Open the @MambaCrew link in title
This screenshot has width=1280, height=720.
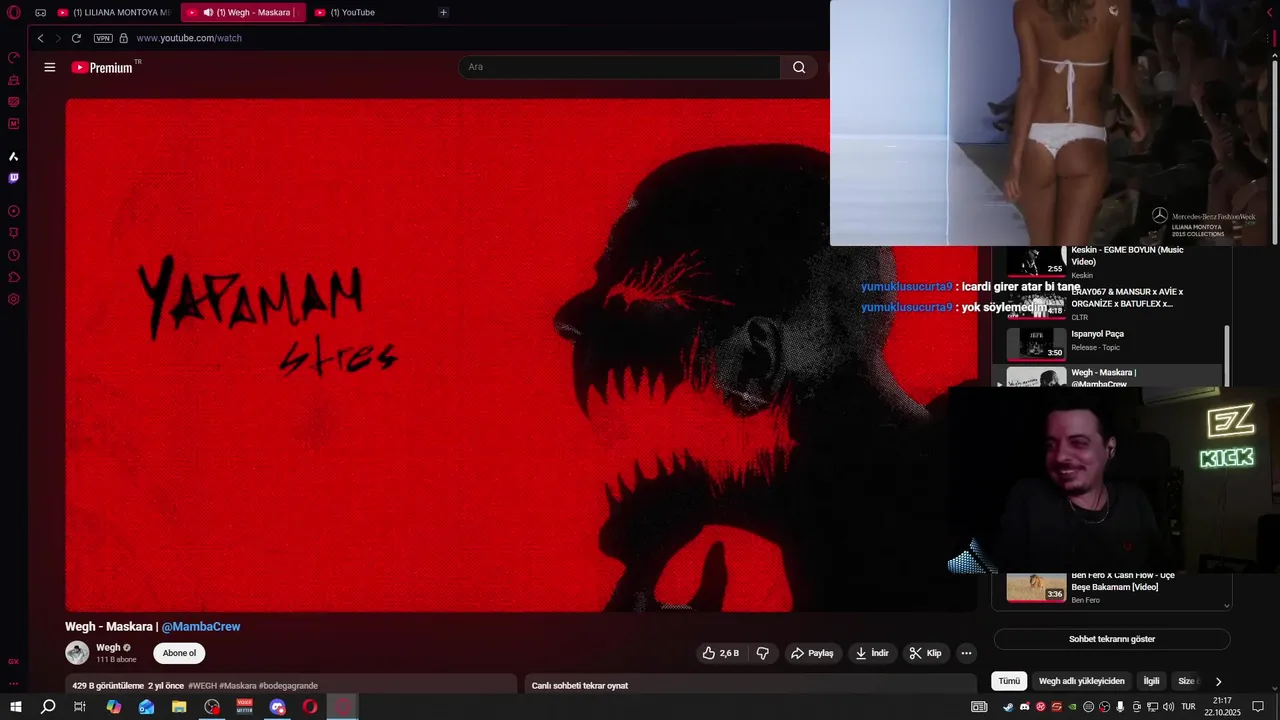[x=201, y=627]
